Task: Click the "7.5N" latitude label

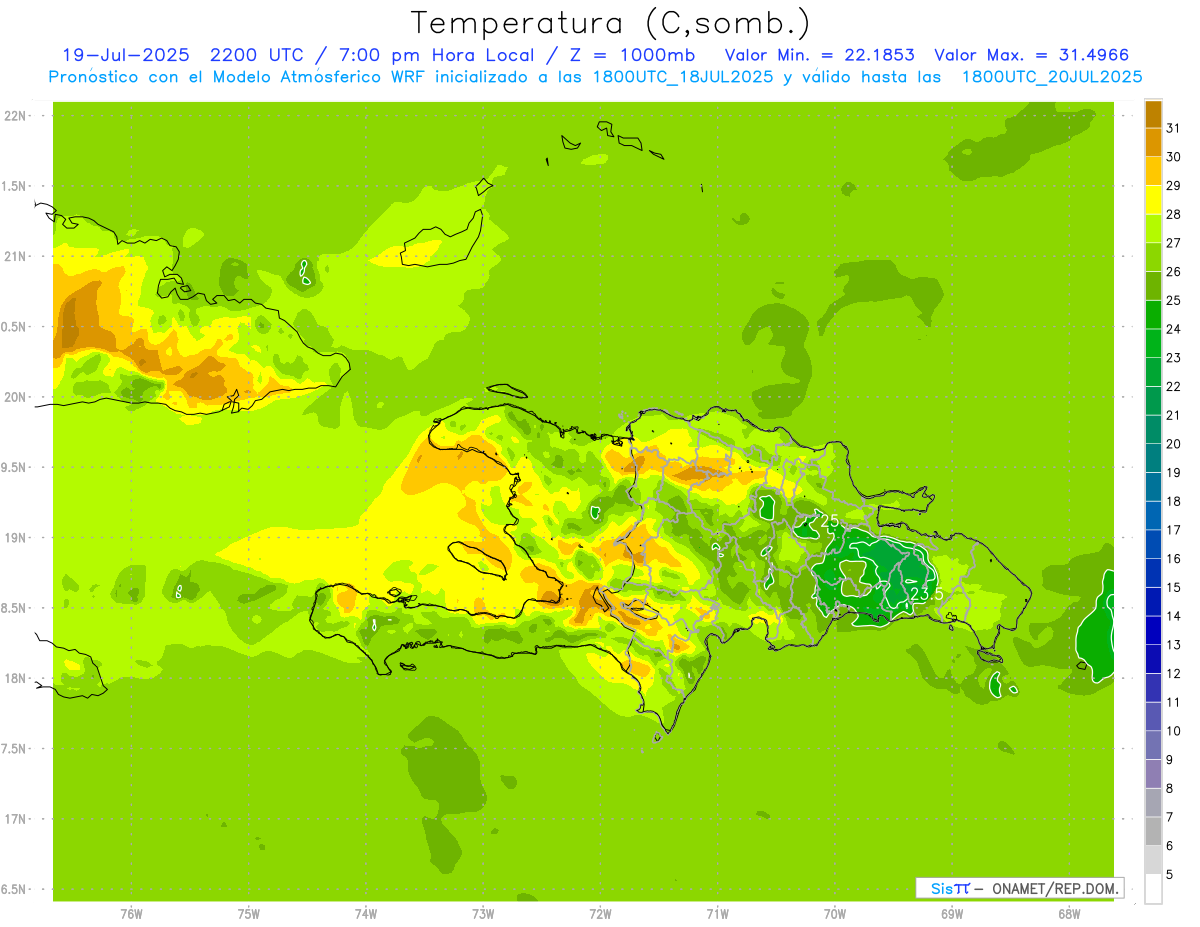Action: click(15, 748)
